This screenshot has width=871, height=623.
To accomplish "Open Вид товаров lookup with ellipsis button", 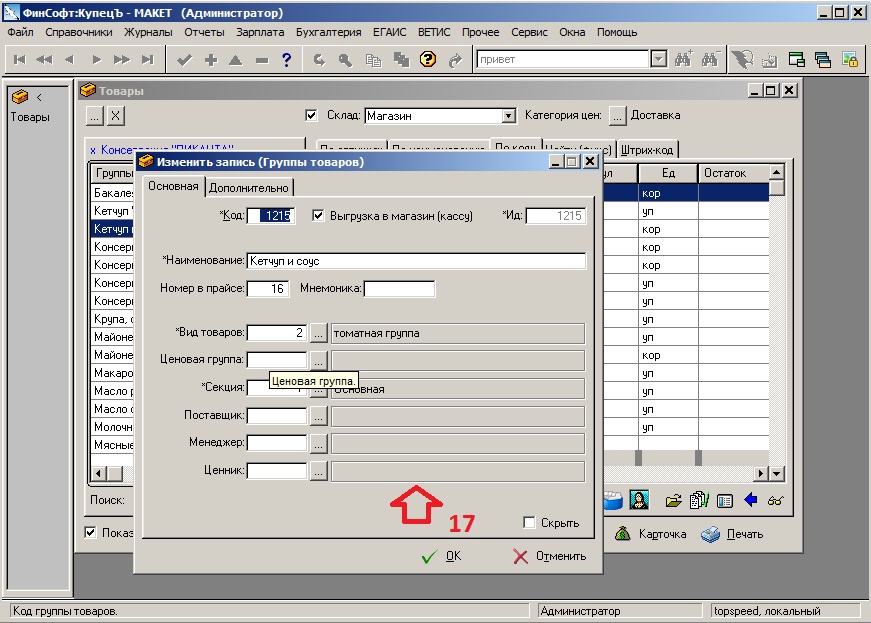I will [318, 333].
